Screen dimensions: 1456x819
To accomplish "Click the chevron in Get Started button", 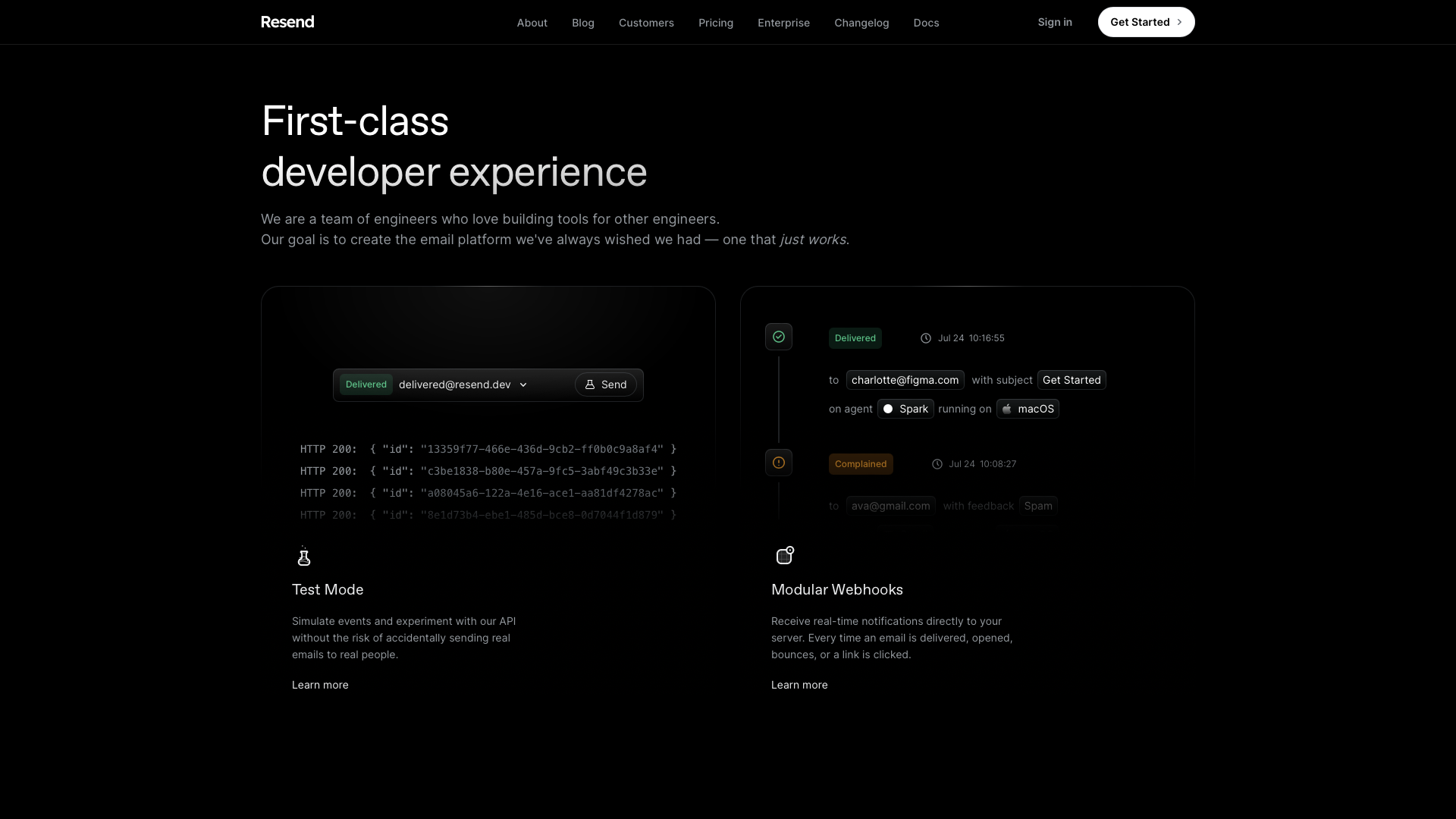I will 1179,23.
